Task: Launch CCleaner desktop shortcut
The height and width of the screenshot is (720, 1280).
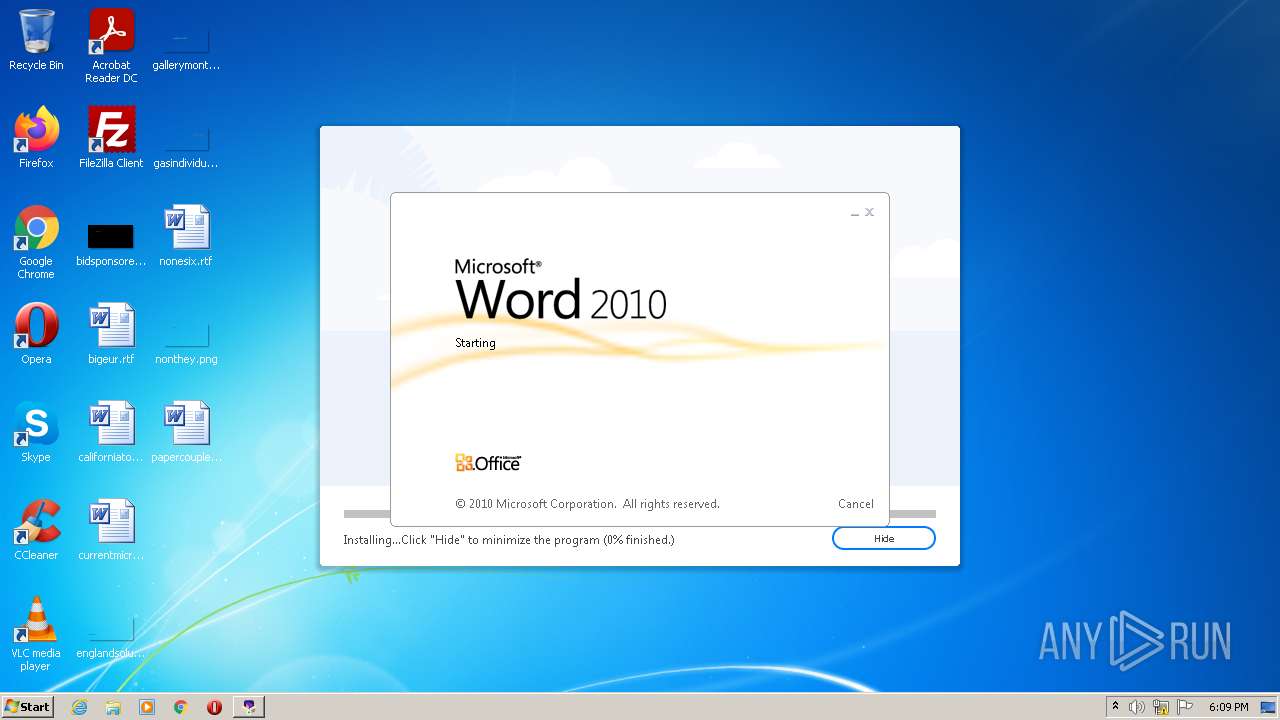Action: coord(36,530)
